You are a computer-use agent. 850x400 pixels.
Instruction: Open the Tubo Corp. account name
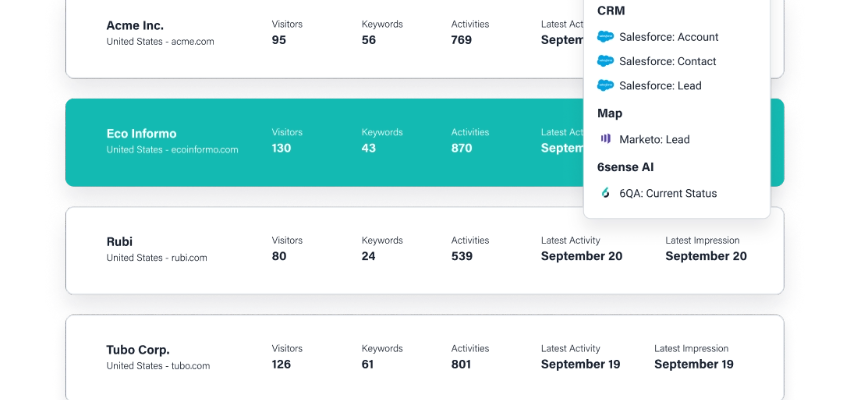click(138, 350)
